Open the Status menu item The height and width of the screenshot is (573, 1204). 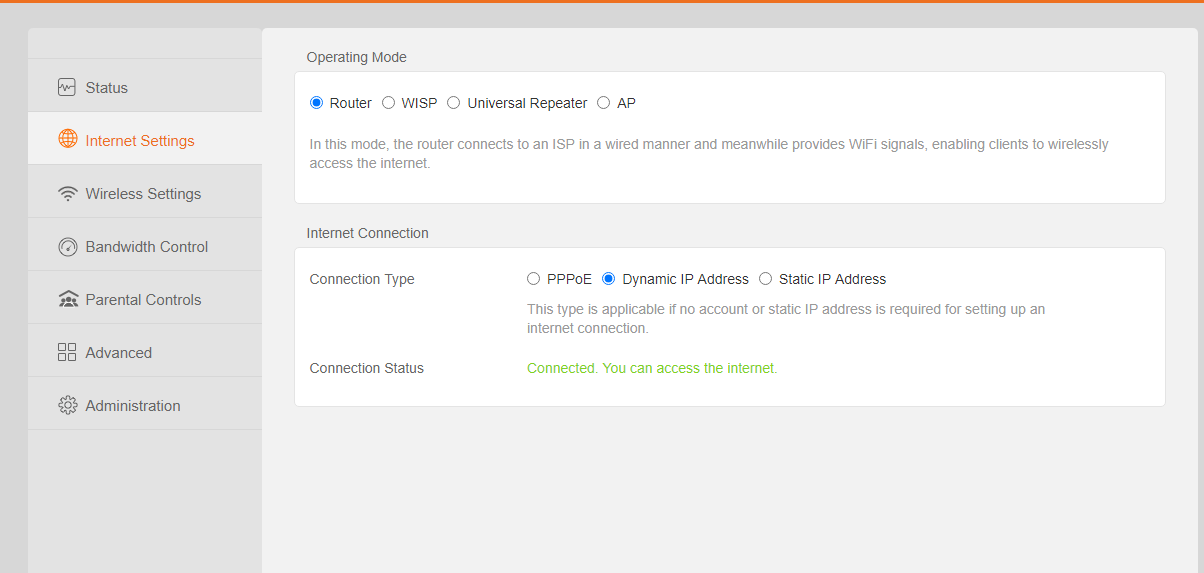107,88
